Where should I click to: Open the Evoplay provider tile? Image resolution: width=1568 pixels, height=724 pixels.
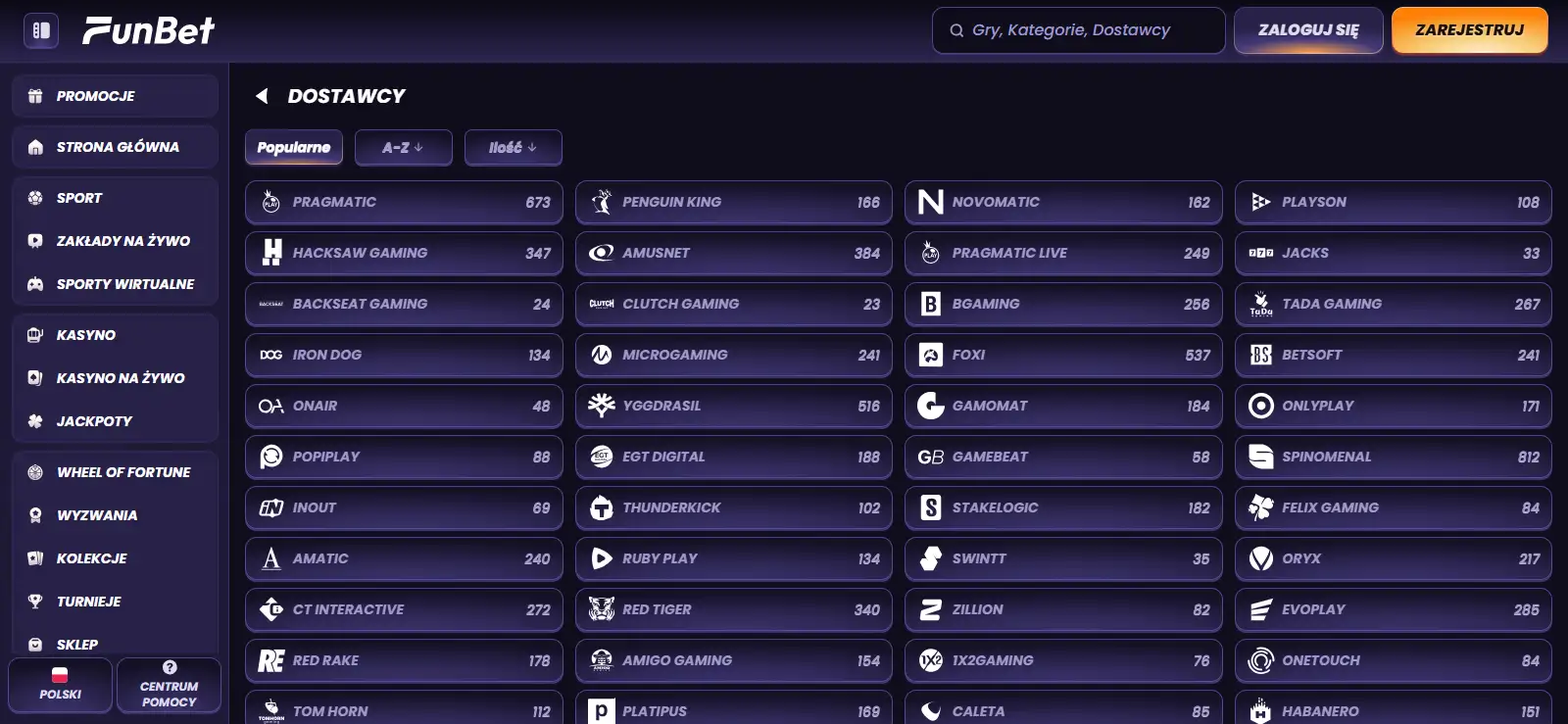pyautogui.click(x=1394, y=609)
